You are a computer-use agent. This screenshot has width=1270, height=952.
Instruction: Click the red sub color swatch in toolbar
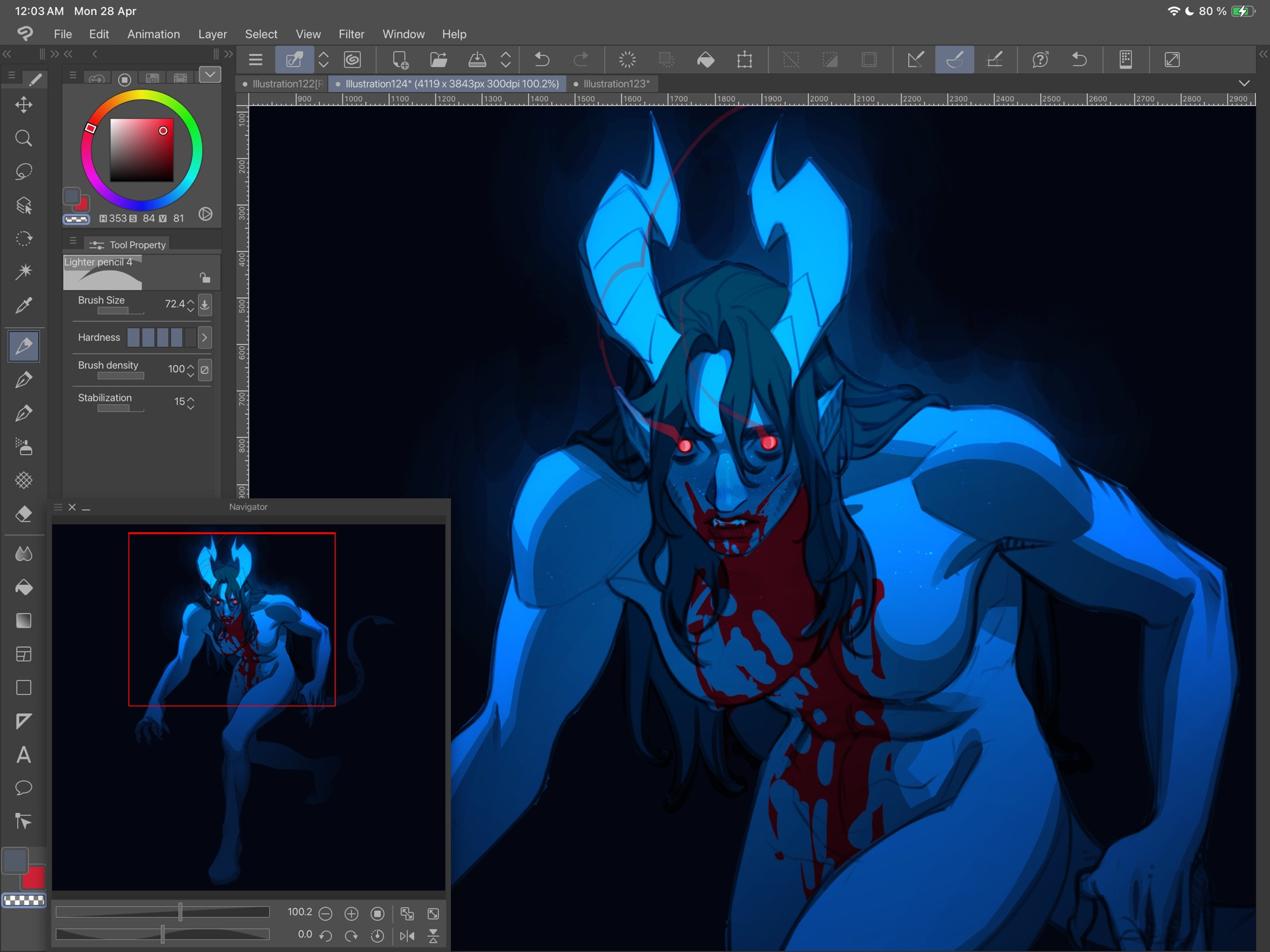click(34, 879)
